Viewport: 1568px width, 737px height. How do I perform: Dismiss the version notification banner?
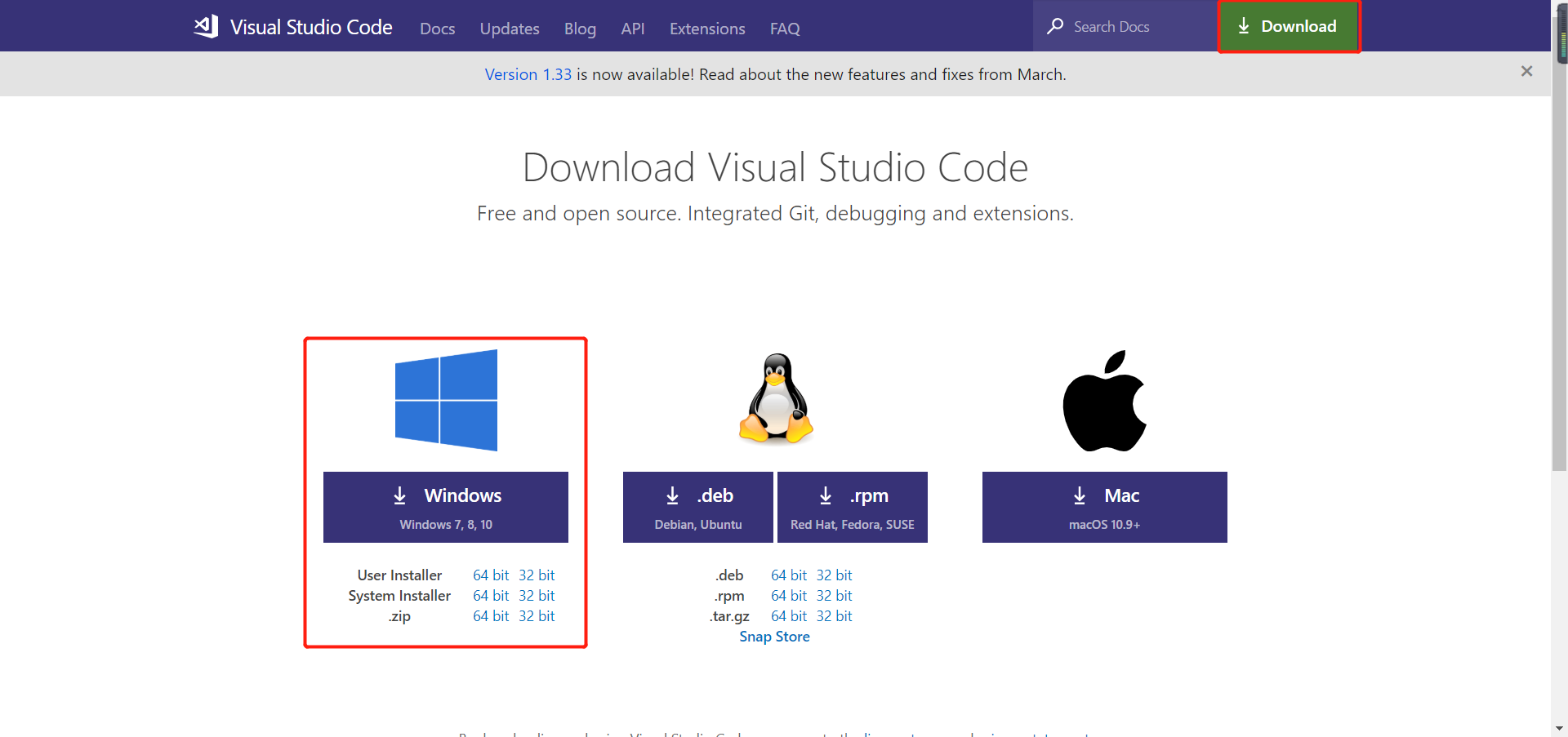point(1526,72)
